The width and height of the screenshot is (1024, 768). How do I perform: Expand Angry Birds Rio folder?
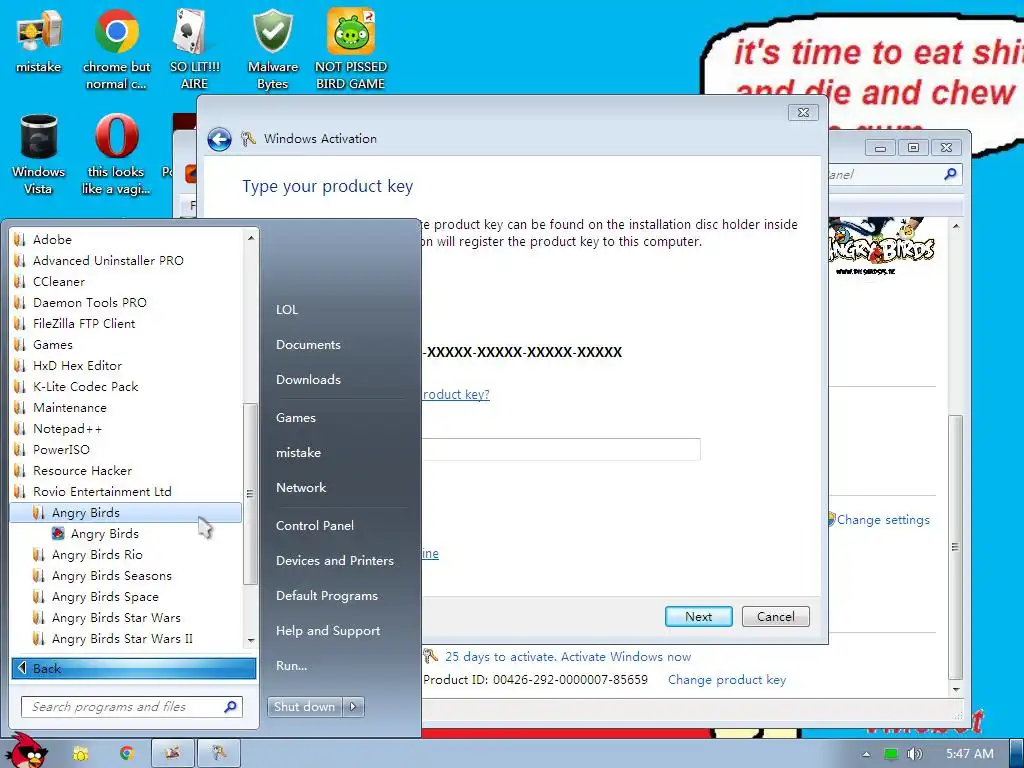pyautogui.click(x=127, y=554)
